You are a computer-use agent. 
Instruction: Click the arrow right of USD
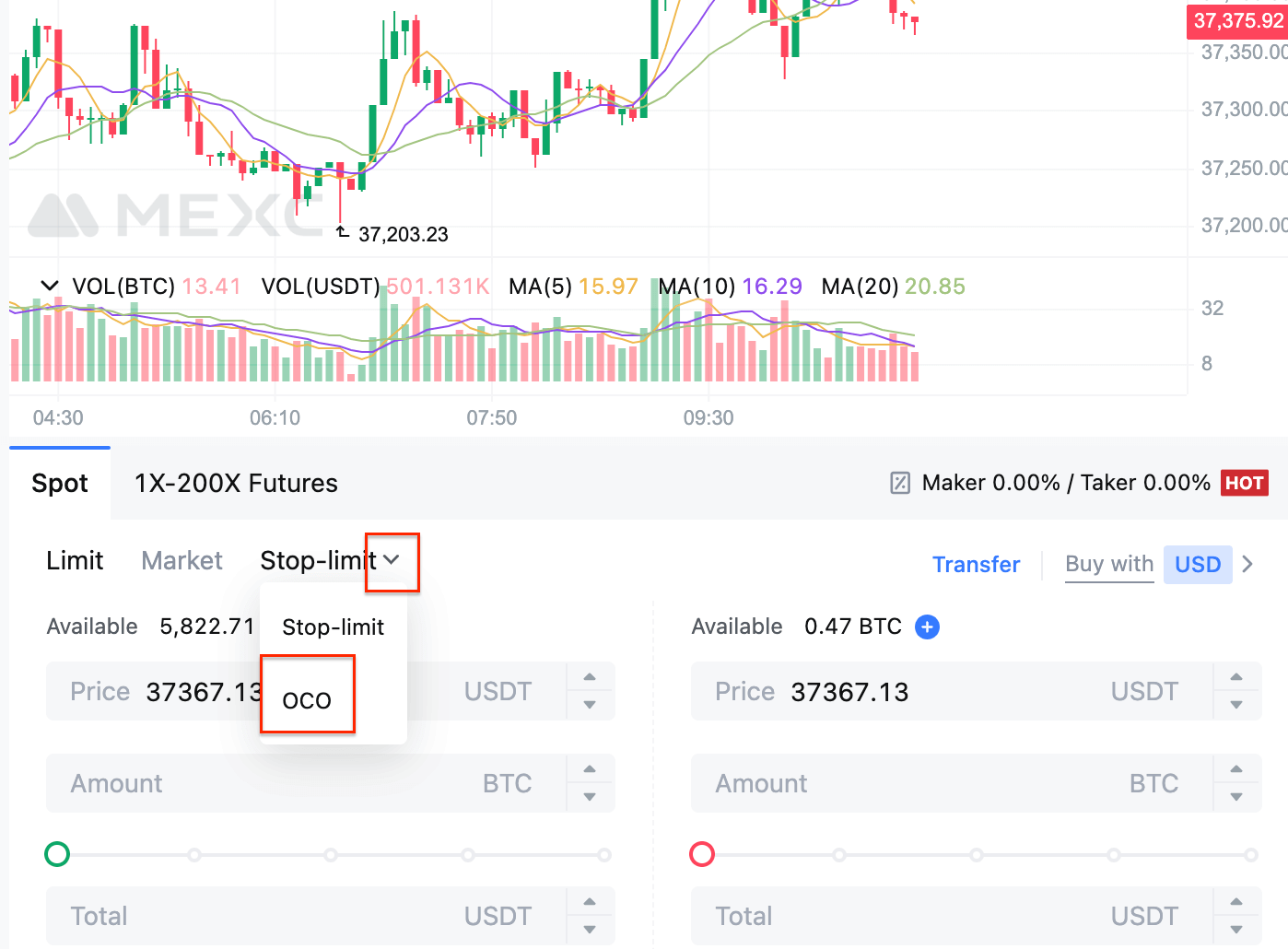pyautogui.click(x=1247, y=564)
